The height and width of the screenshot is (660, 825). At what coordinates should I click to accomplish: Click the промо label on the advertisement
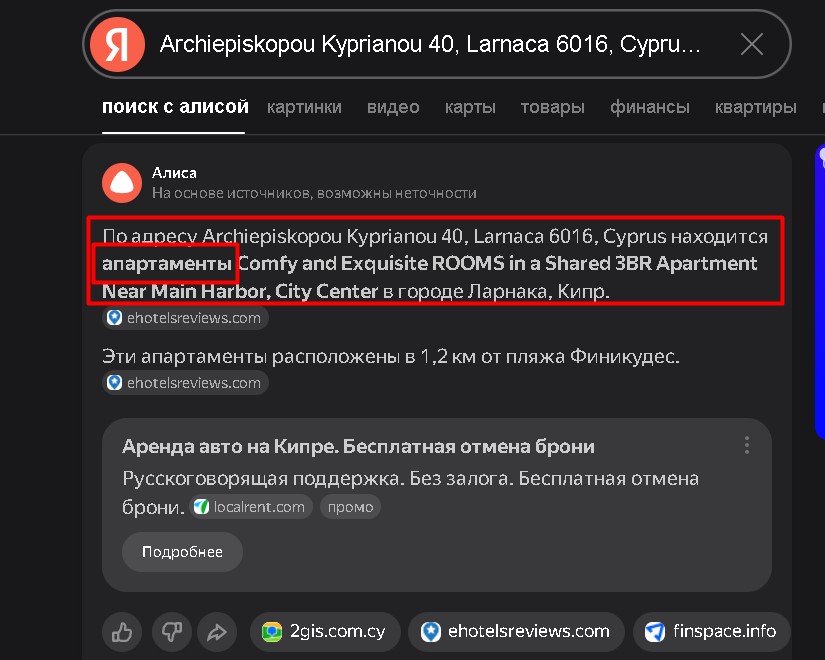pos(350,506)
